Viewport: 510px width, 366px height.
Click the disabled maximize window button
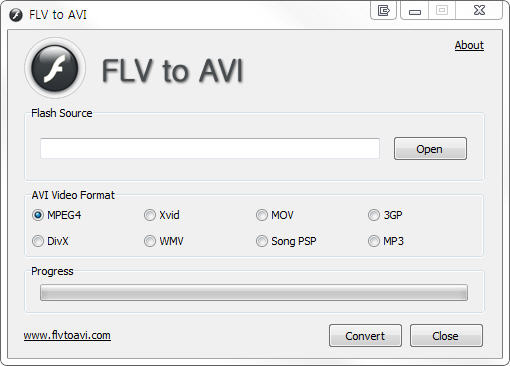click(x=442, y=11)
